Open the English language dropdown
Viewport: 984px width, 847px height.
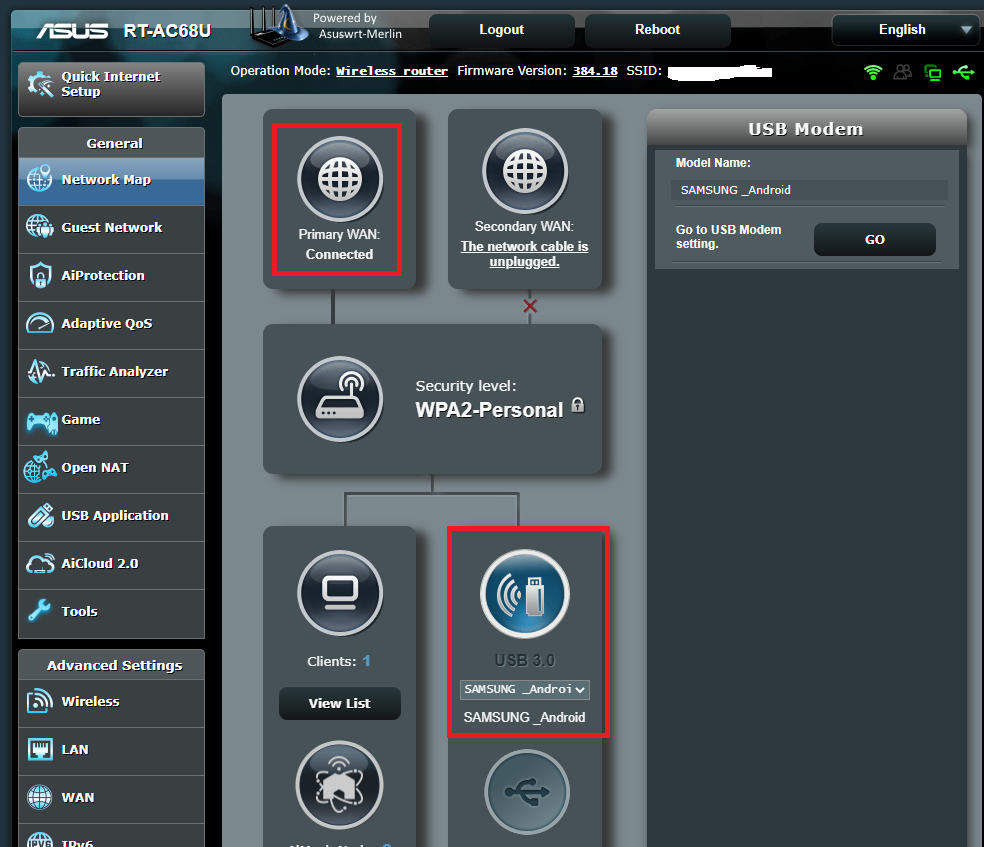click(905, 29)
